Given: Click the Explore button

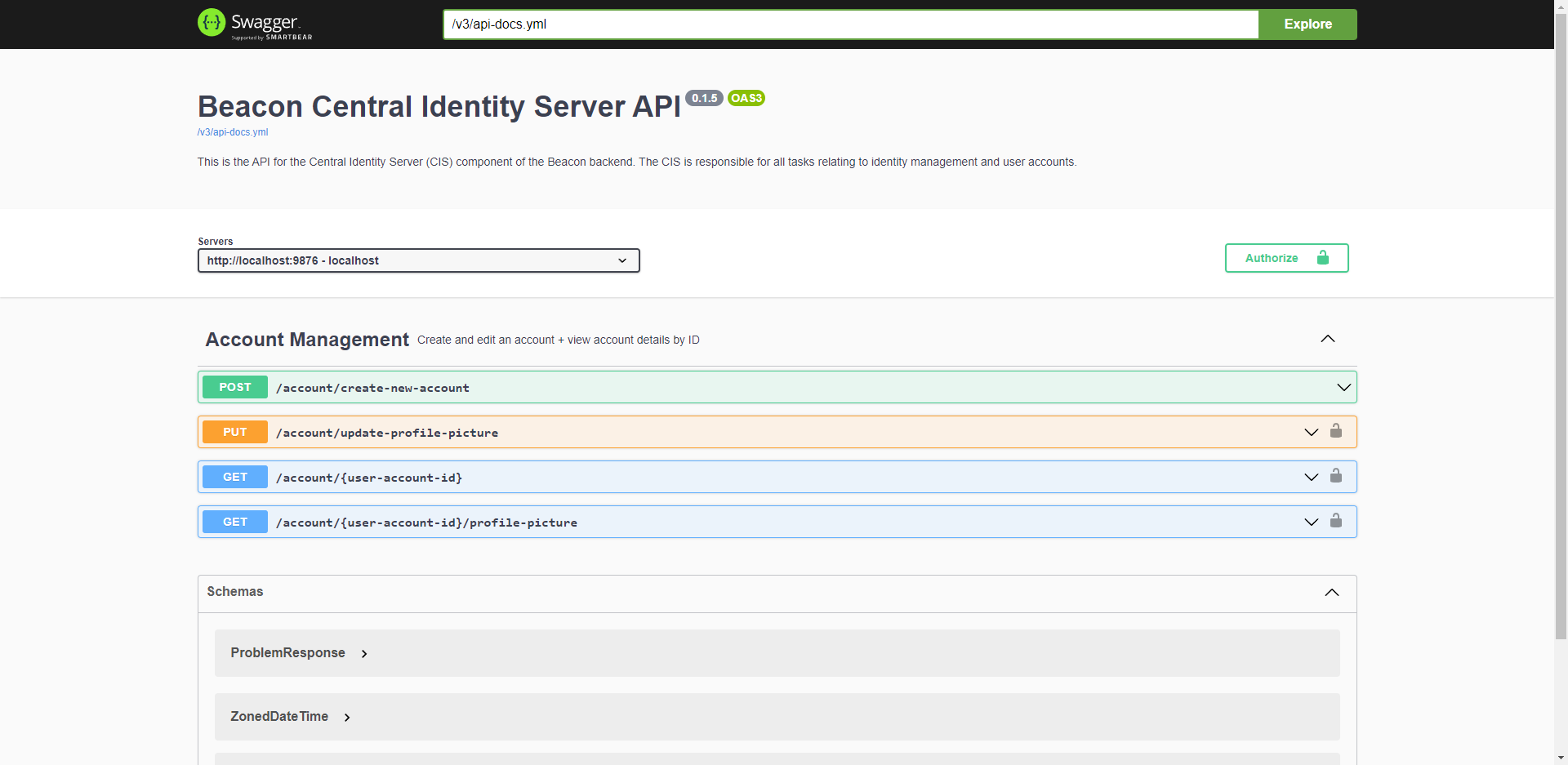Looking at the screenshot, I should click(x=1307, y=24).
